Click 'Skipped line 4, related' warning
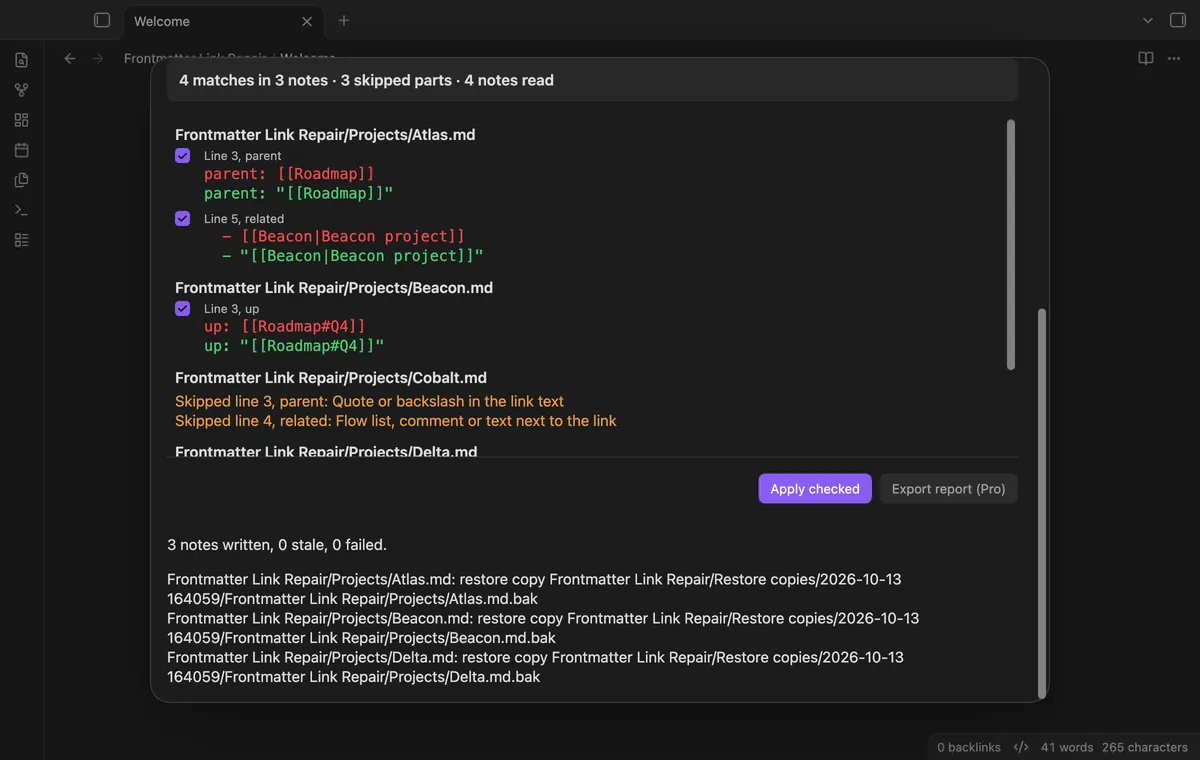 (396, 421)
